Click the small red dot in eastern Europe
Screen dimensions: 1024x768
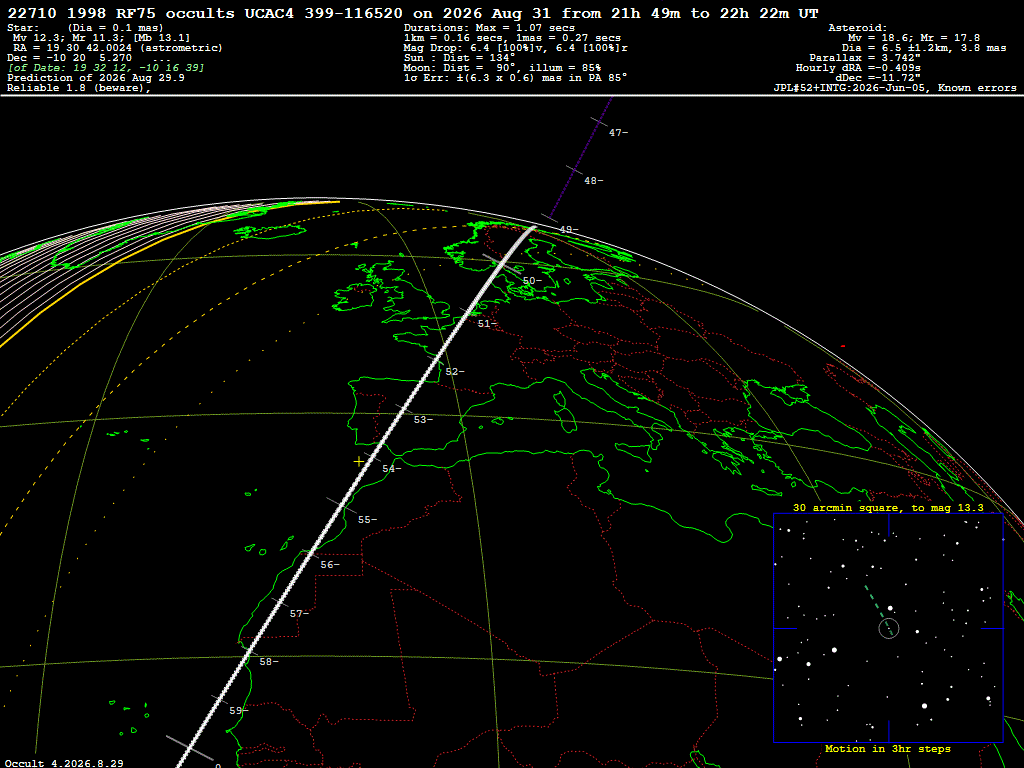[843, 346]
